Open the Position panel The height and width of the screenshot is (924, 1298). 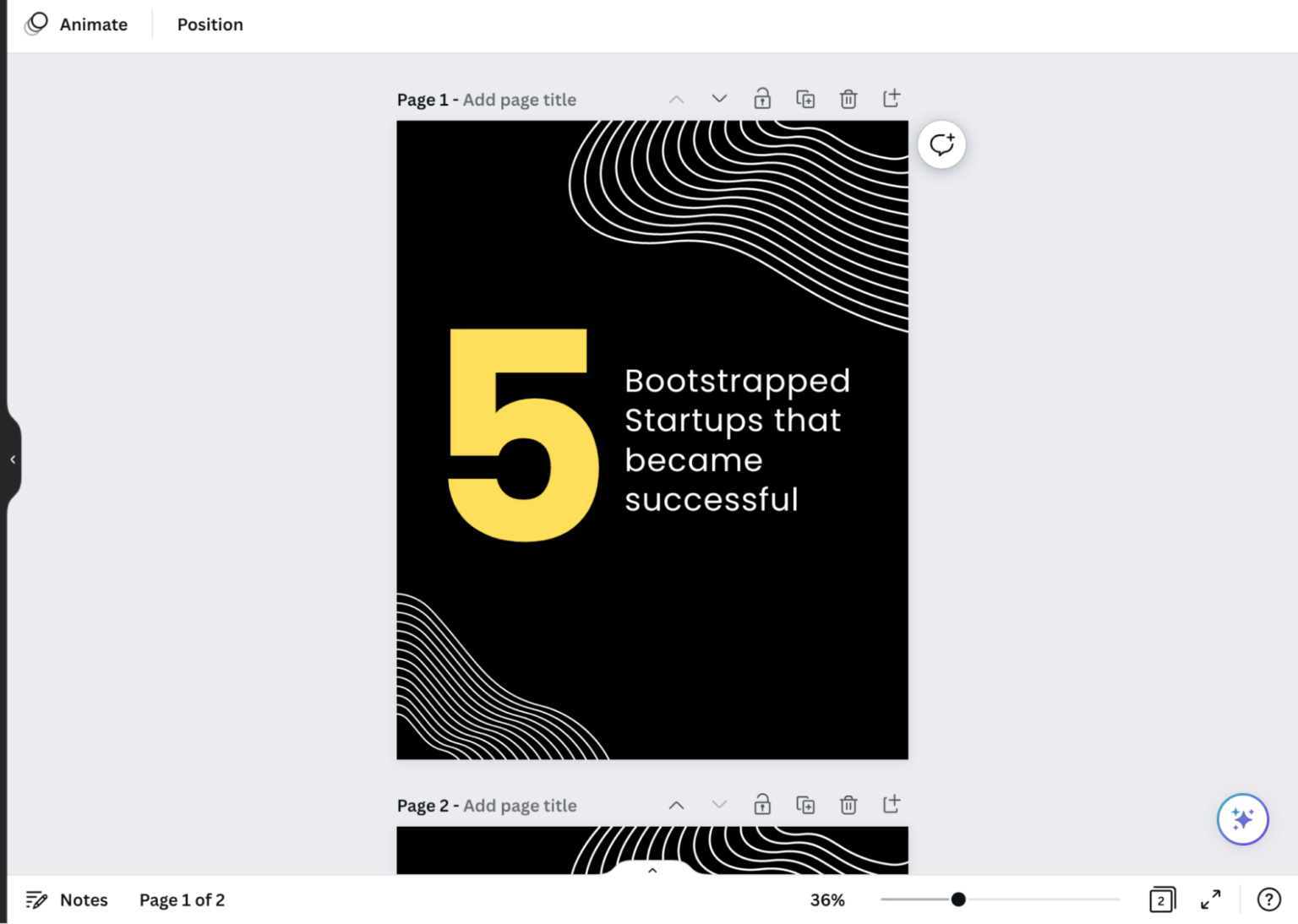click(x=210, y=24)
